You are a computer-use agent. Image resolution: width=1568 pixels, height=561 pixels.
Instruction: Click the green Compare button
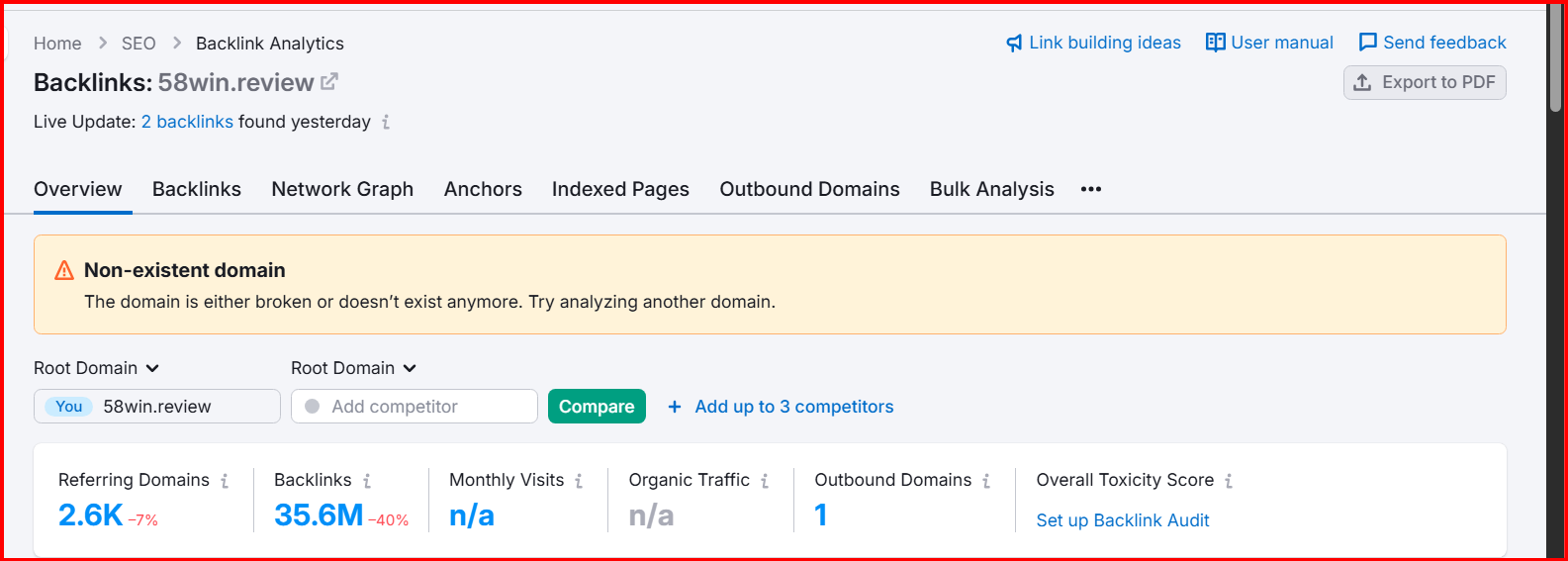[597, 407]
